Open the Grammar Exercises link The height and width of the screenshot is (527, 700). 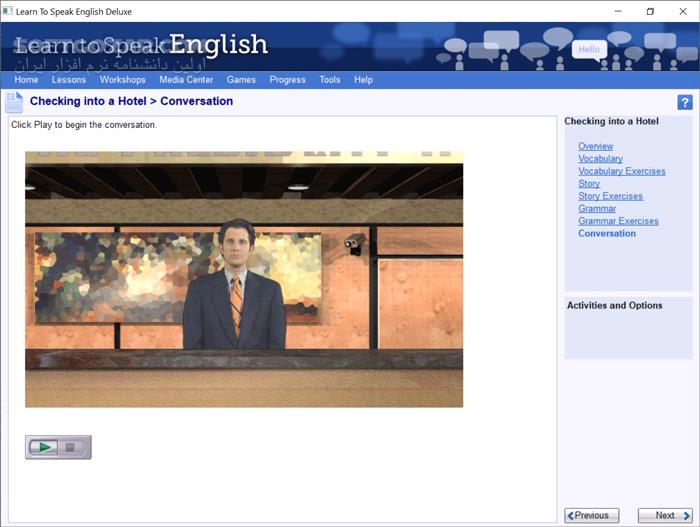[x=618, y=221]
